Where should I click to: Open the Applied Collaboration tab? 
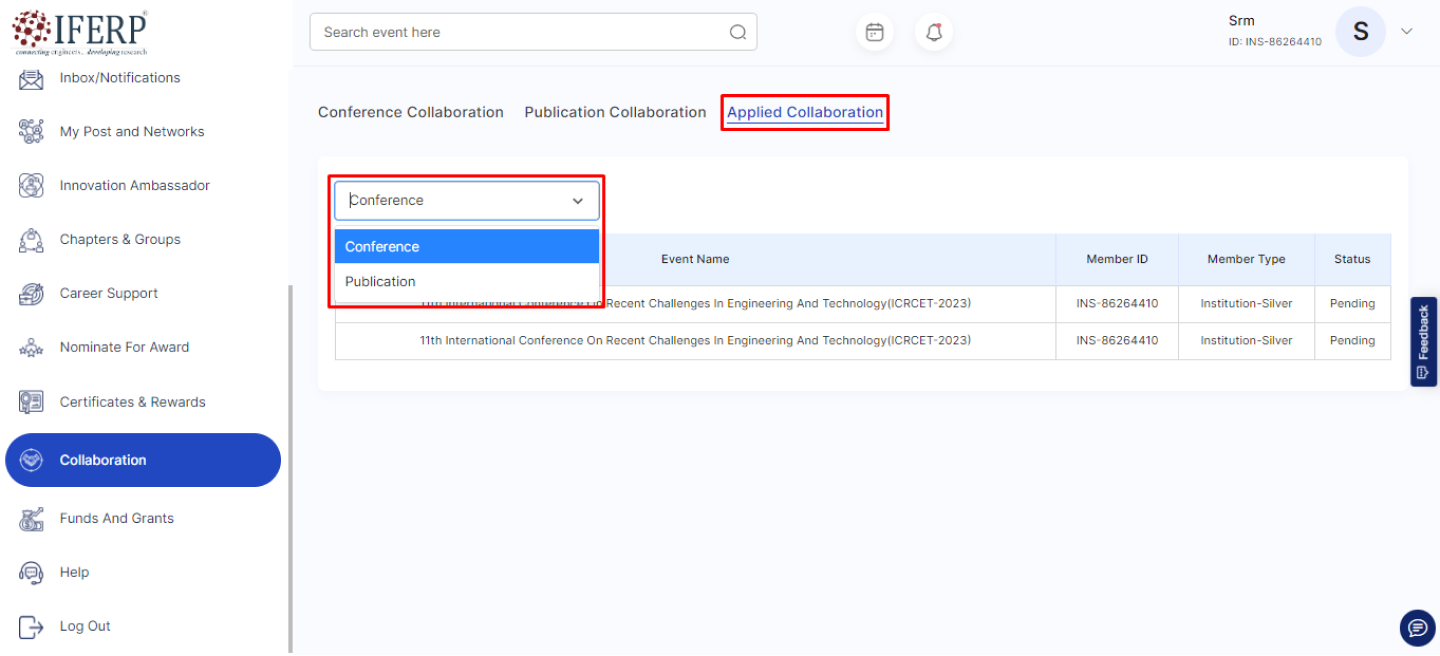pos(805,112)
